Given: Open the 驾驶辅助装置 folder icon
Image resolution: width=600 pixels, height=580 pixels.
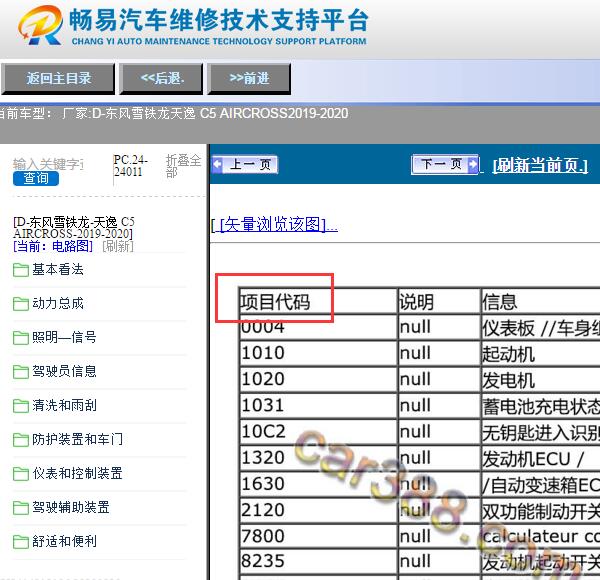Looking at the screenshot, I should [21, 508].
